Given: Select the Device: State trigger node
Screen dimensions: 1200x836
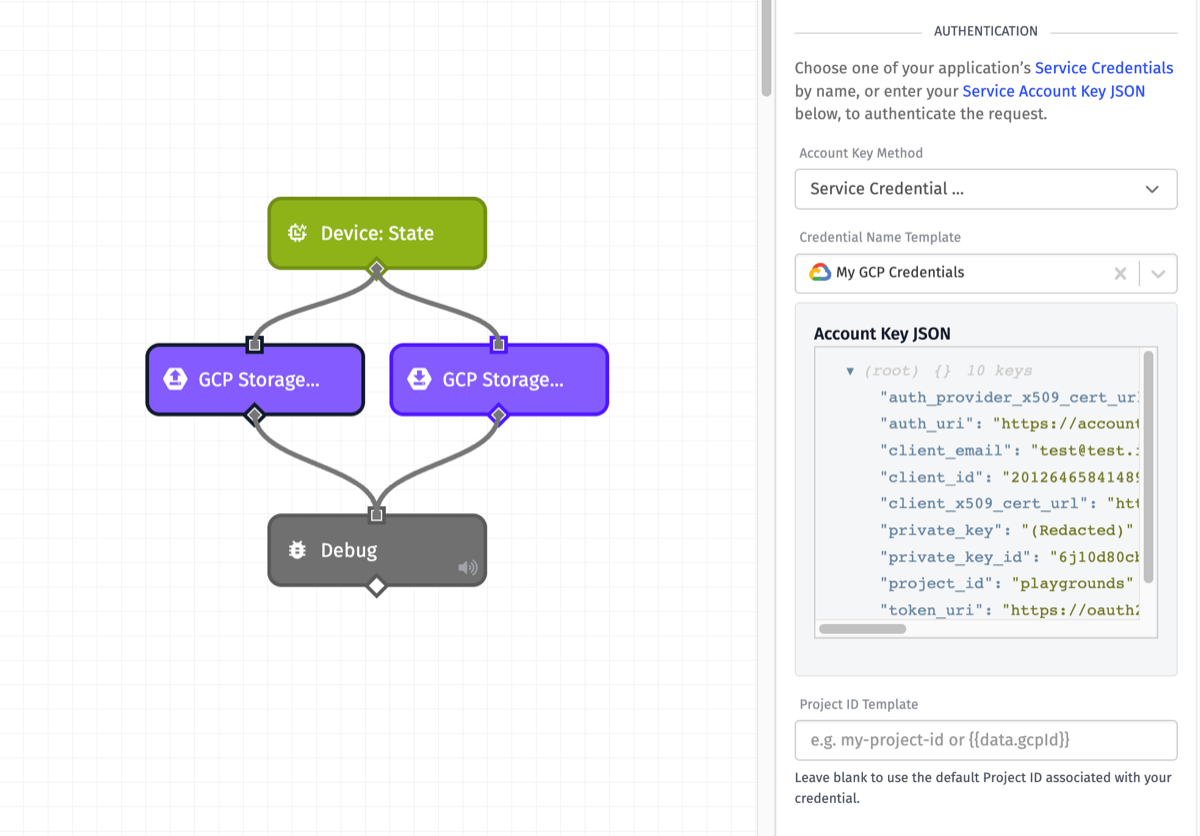Looking at the screenshot, I should tap(377, 233).
